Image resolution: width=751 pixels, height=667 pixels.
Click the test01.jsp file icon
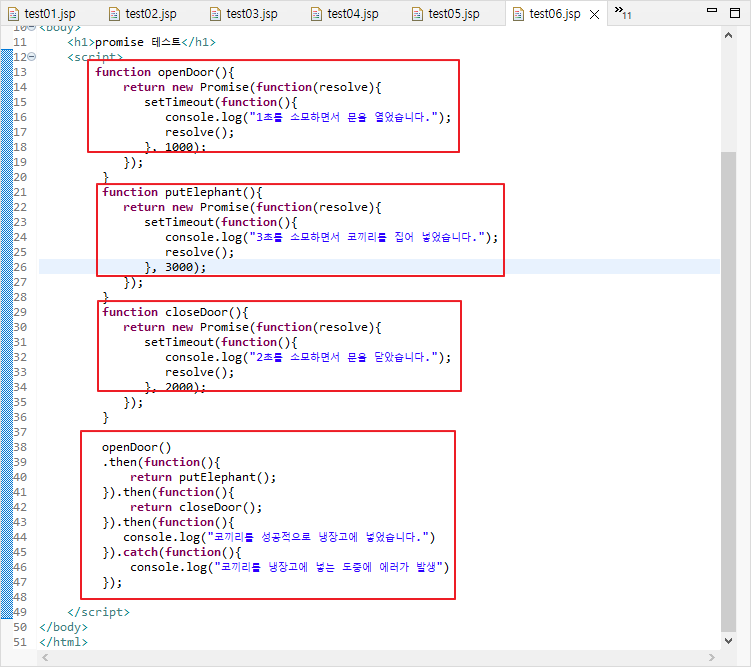(13, 14)
